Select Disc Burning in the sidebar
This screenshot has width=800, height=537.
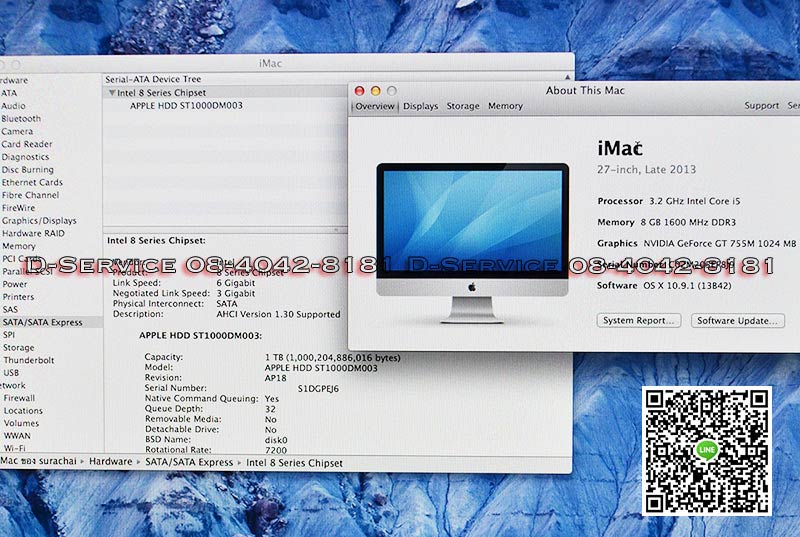coord(28,169)
